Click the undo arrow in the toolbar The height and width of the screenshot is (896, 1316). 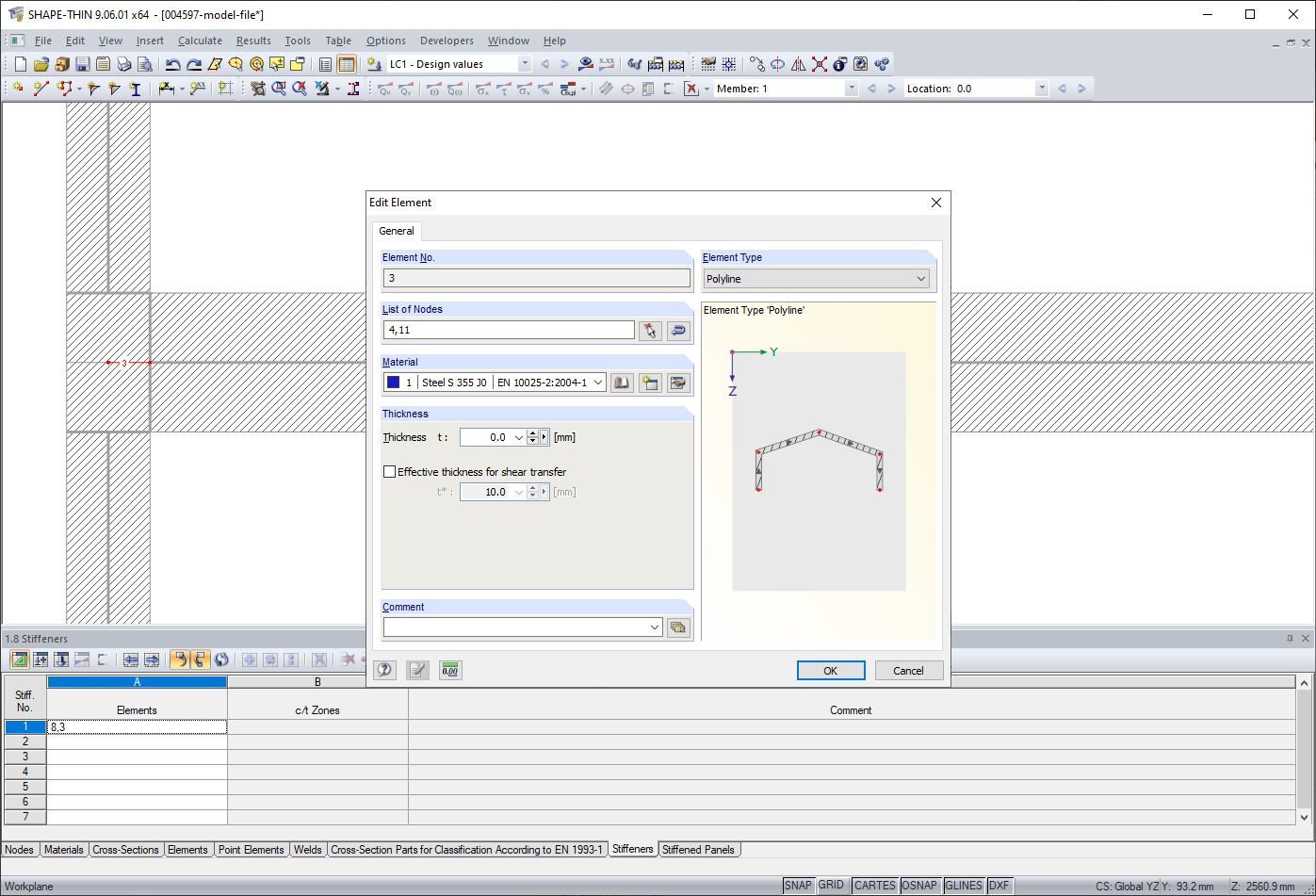(x=172, y=64)
